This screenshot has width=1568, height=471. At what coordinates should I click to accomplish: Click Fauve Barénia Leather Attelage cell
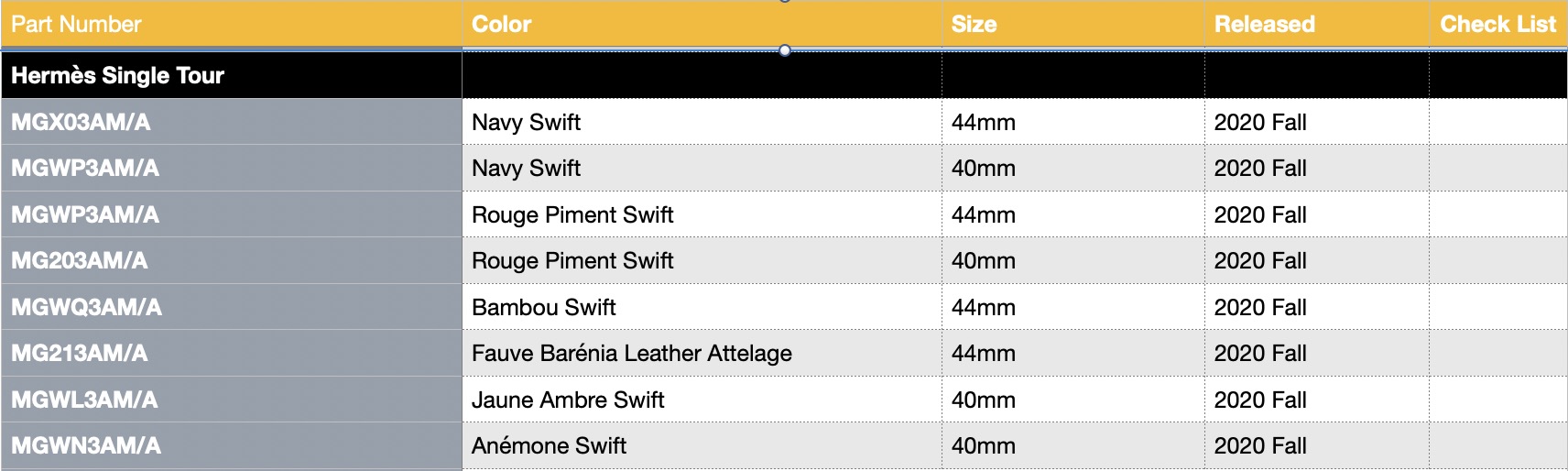tap(702, 353)
